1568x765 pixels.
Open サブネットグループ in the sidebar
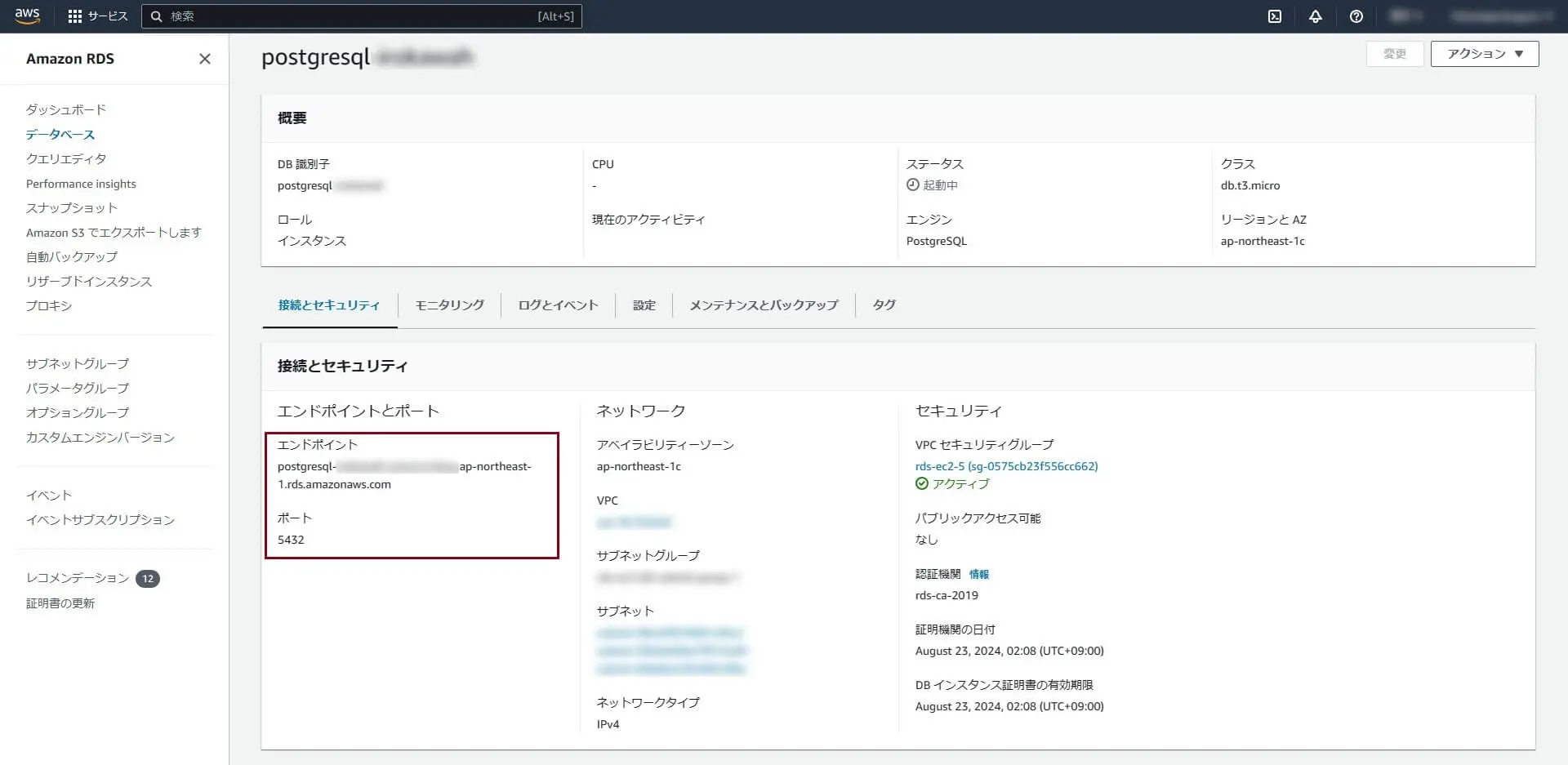click(78, 363)
